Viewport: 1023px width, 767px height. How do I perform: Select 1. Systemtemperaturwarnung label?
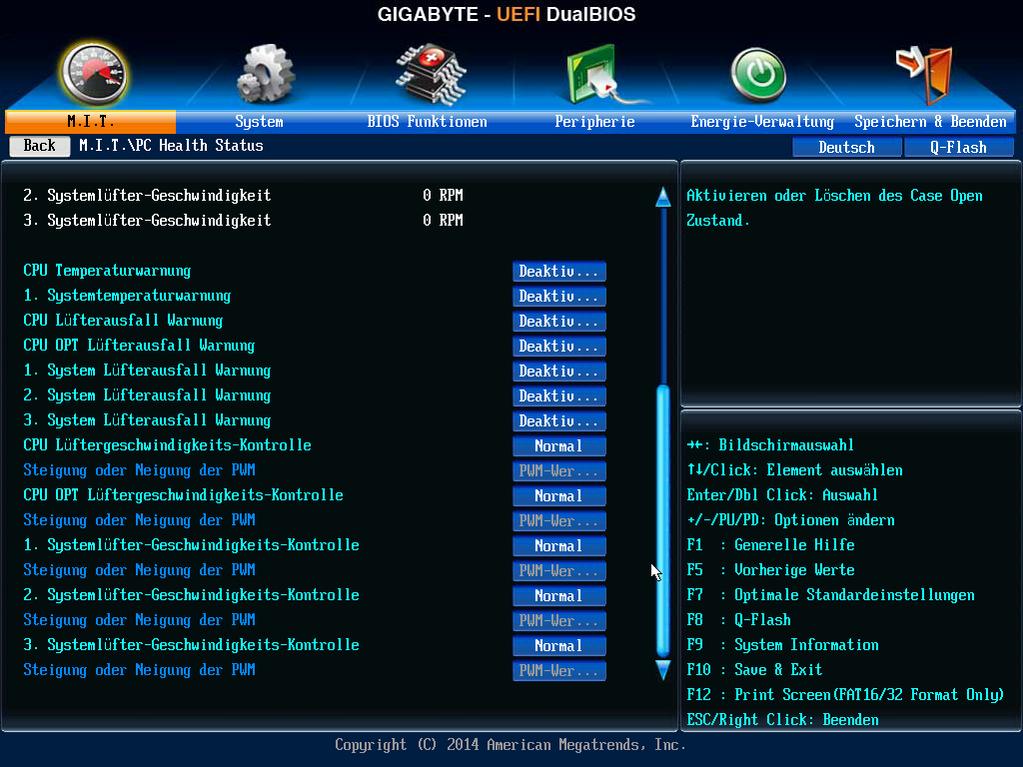point(127,295)
